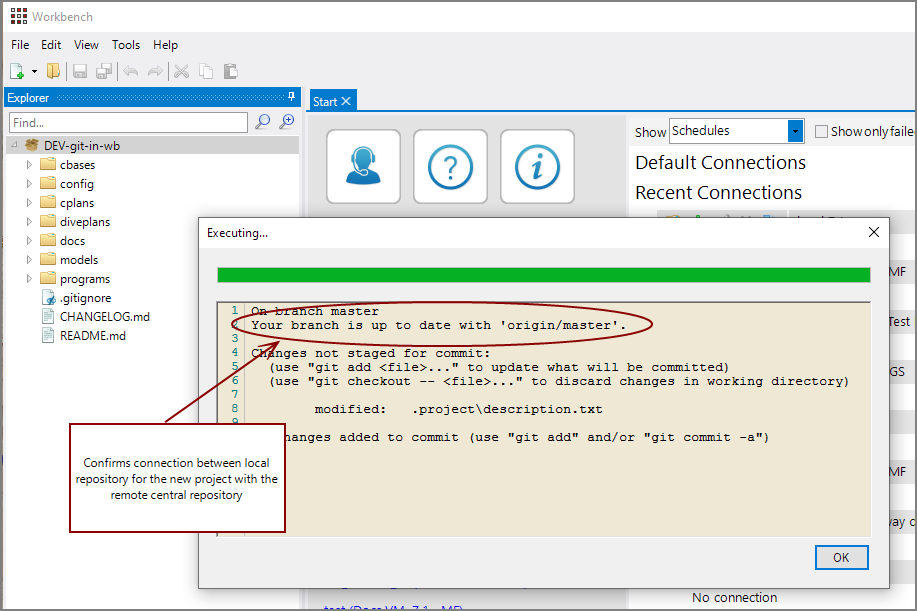Open the Schedules dropdown next to Show
The height and width of the screenshot is (611, 917).
[795, 130]
